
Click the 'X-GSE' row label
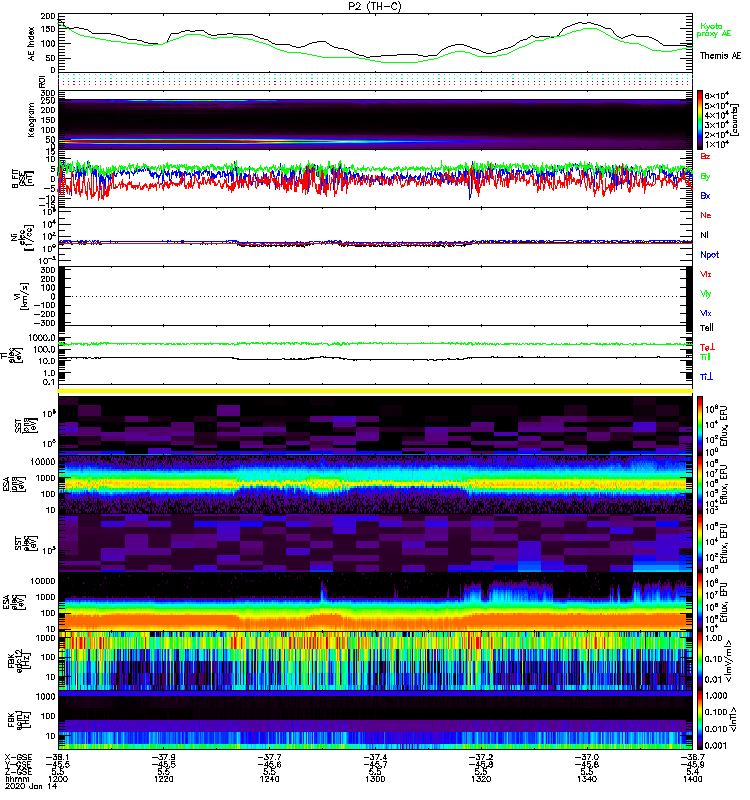pos(18,758)
